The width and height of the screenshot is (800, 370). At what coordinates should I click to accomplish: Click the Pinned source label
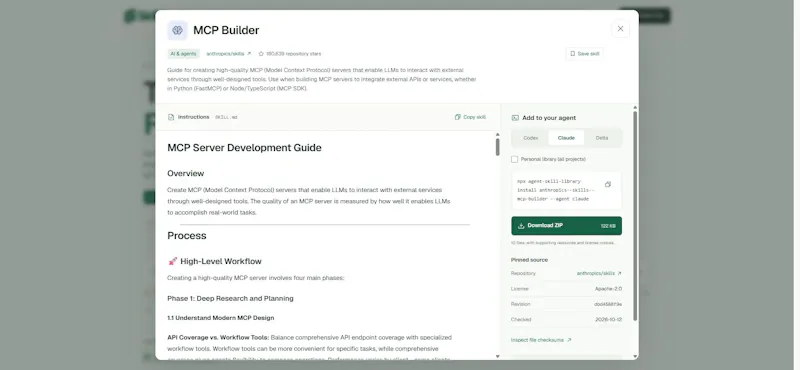(529, 260)
